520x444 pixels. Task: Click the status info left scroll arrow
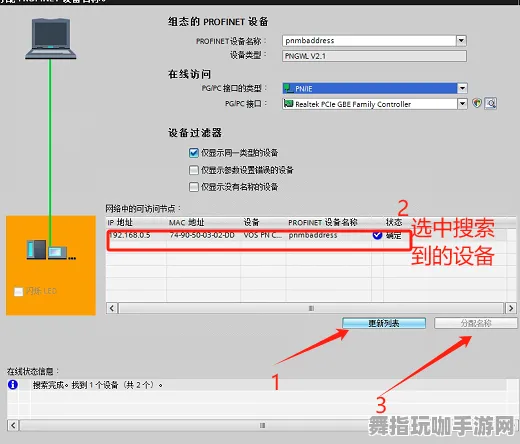click(x=13, y=425)
